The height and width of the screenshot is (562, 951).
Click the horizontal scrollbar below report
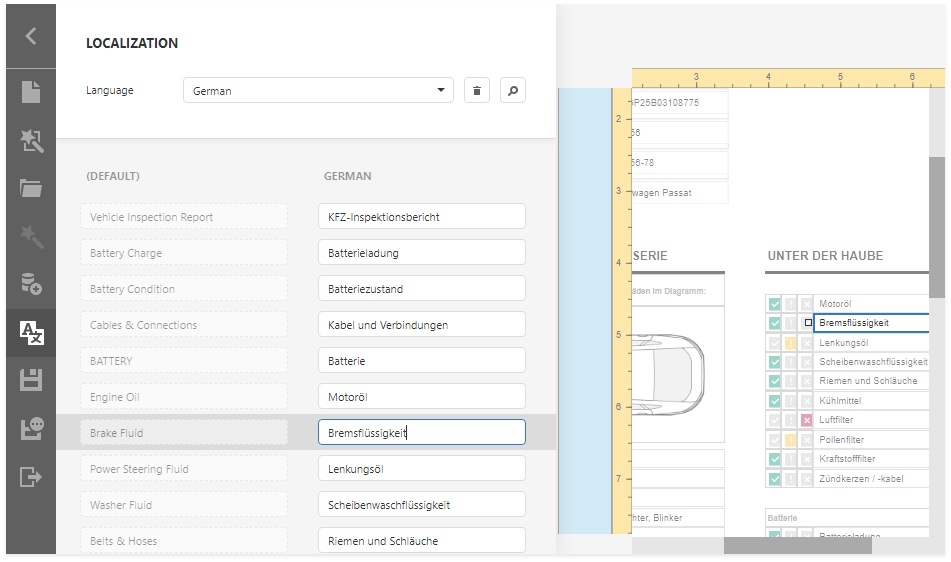tap(797, 546)
